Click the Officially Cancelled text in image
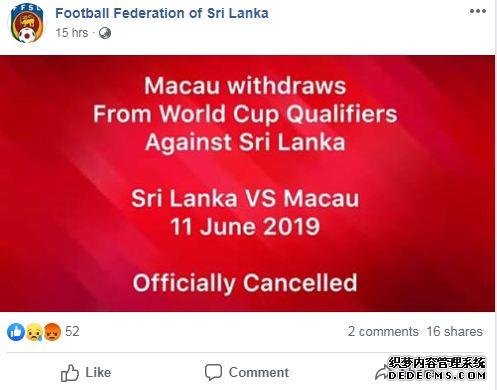497x390 pixels. [245, 283]
